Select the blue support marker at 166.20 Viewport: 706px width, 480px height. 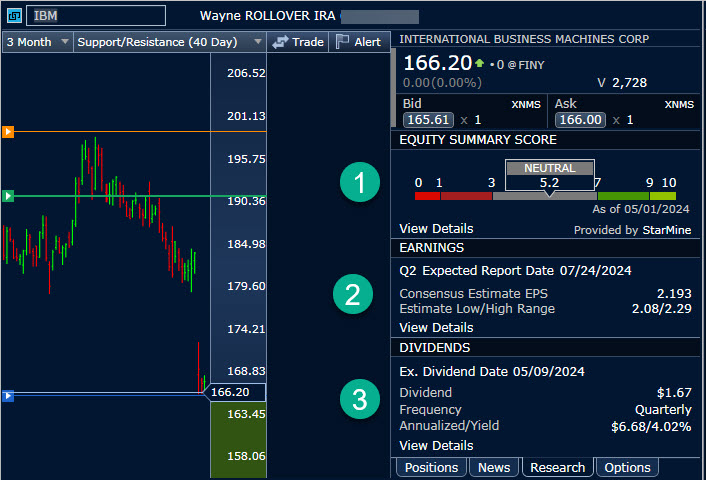tap(7, 396)
